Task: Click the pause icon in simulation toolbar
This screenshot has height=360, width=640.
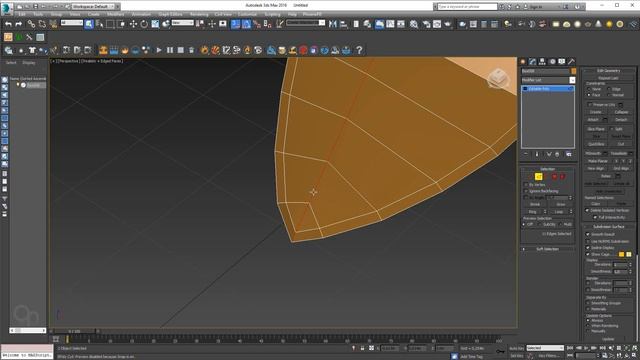Action: coord(170,50)
